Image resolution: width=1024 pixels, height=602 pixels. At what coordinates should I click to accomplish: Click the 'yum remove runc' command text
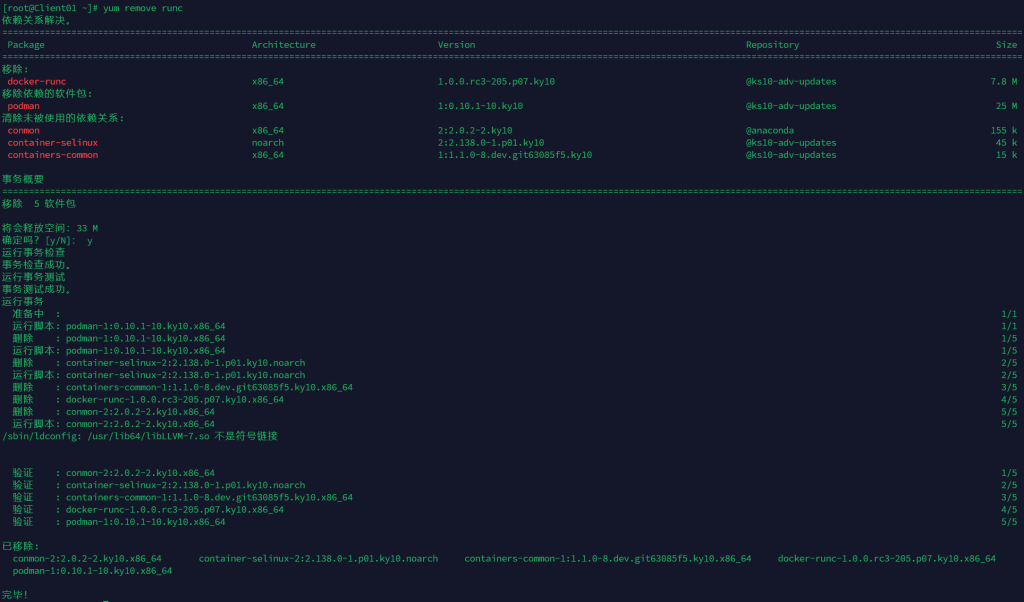(x=143, y=8)
